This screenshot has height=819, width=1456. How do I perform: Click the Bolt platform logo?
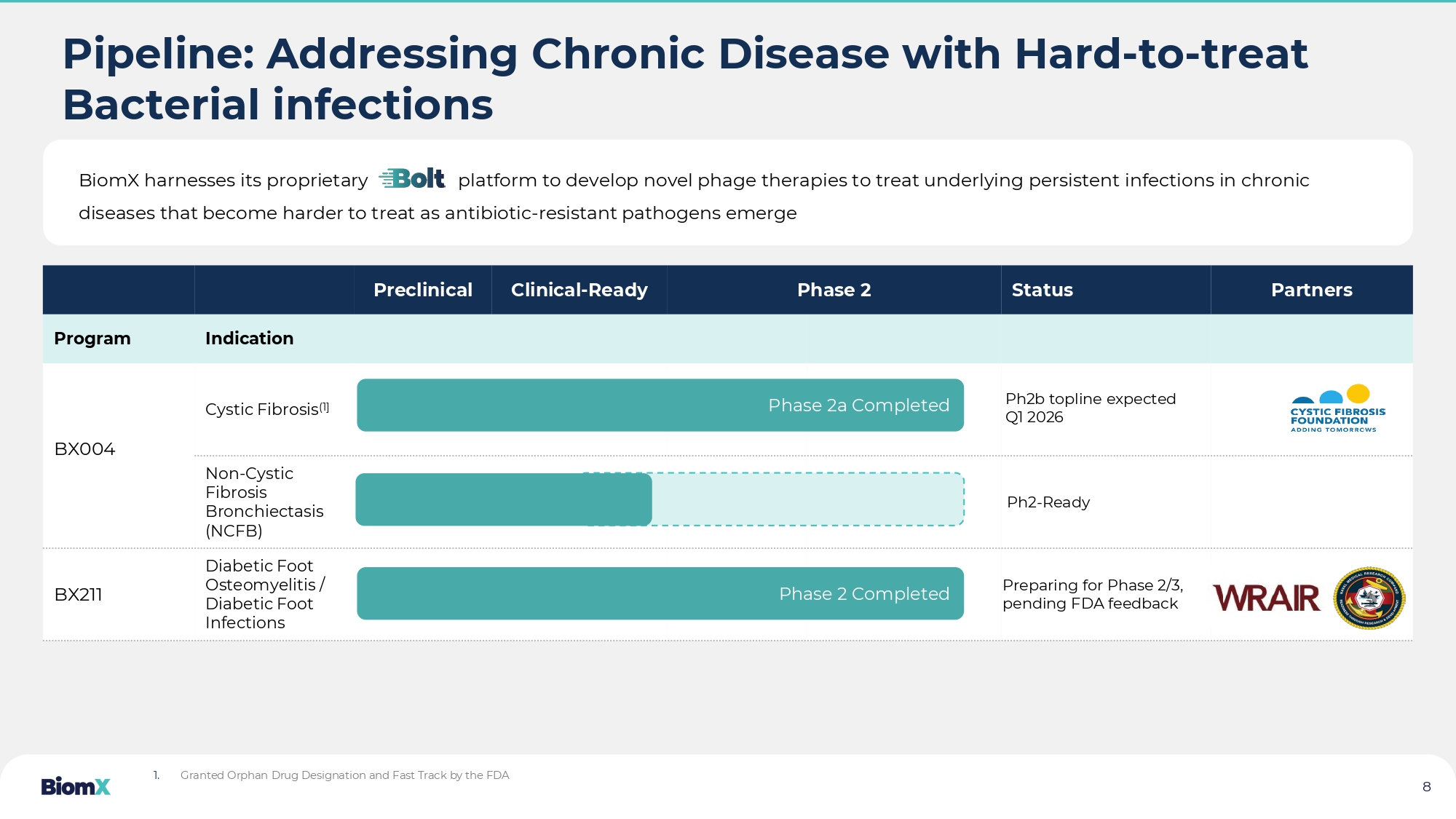tap(412, 178)
